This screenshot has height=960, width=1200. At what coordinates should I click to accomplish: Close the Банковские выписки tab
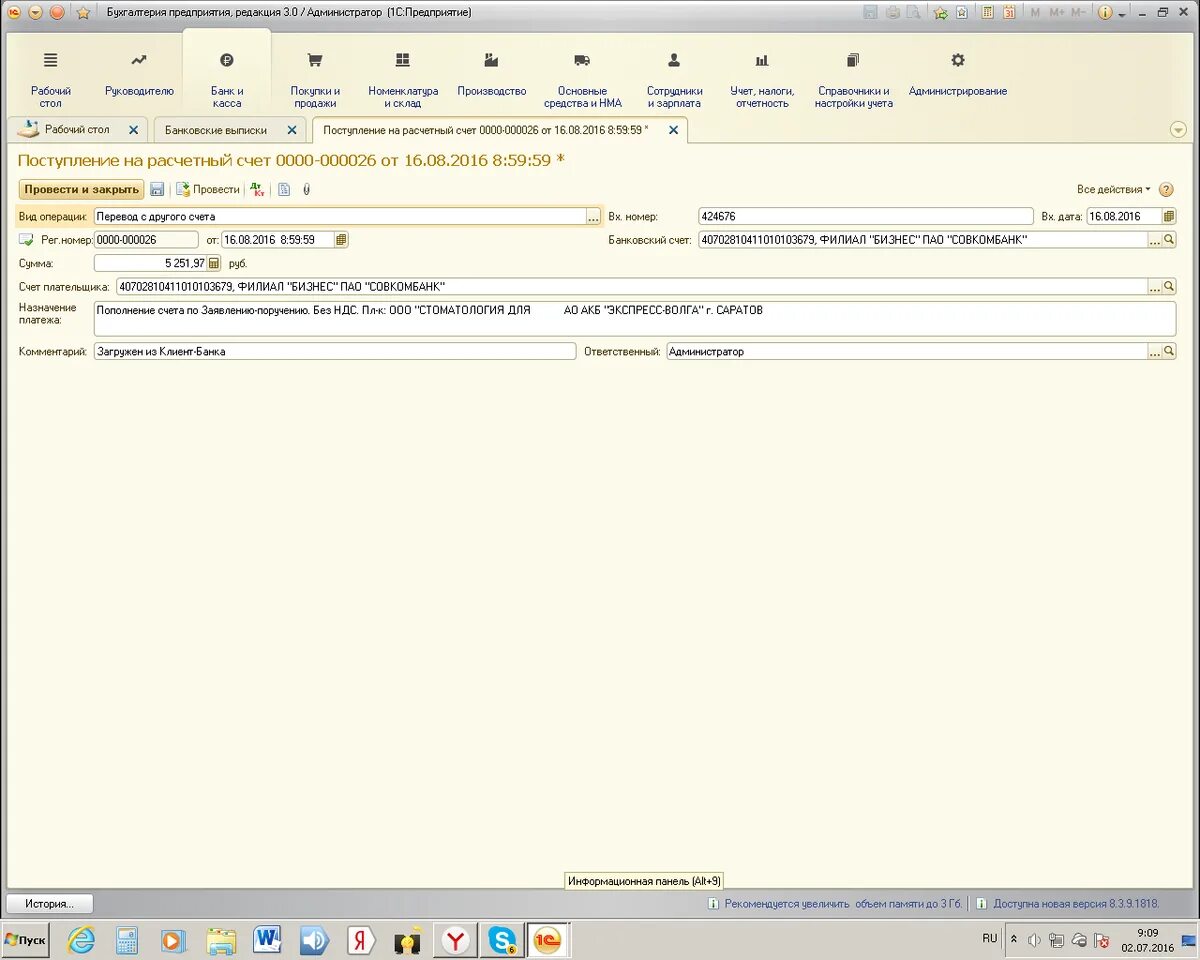tap(292, 130)
